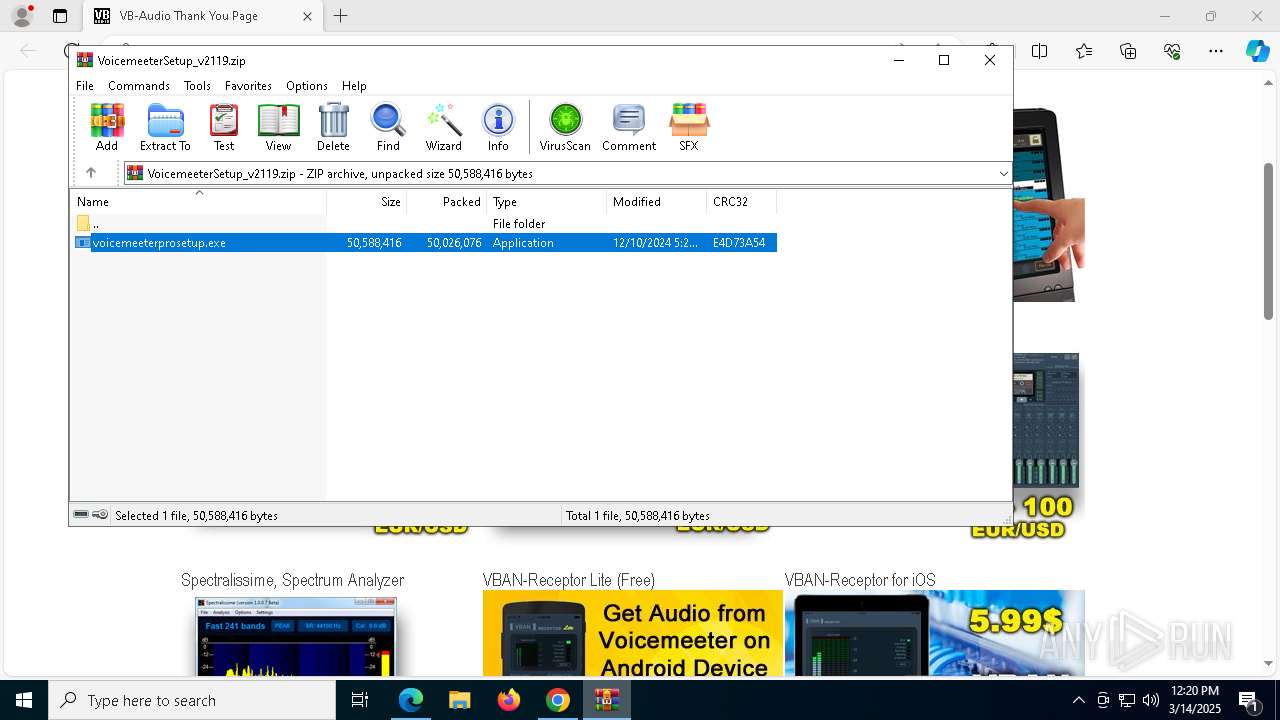
Task: Run the Test archive tool
Action: point(224,127)
